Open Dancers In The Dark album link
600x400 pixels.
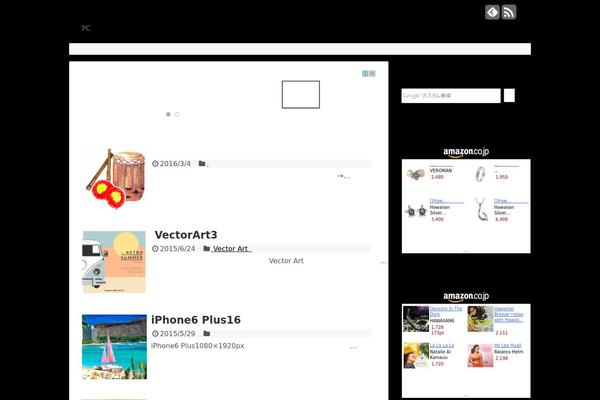pyautogui.click(x=446, y=311)
